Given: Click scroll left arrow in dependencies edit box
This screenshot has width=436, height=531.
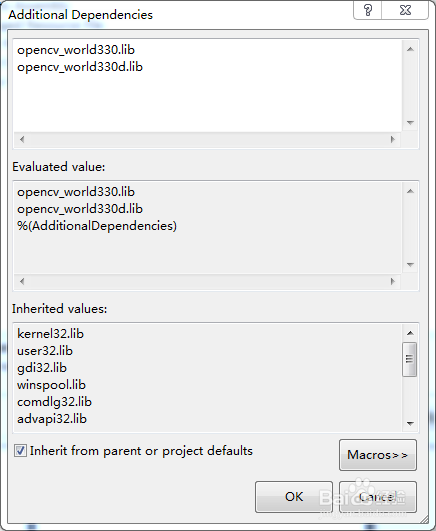Looking at the screenshot, I should click(x=22, y=139).
